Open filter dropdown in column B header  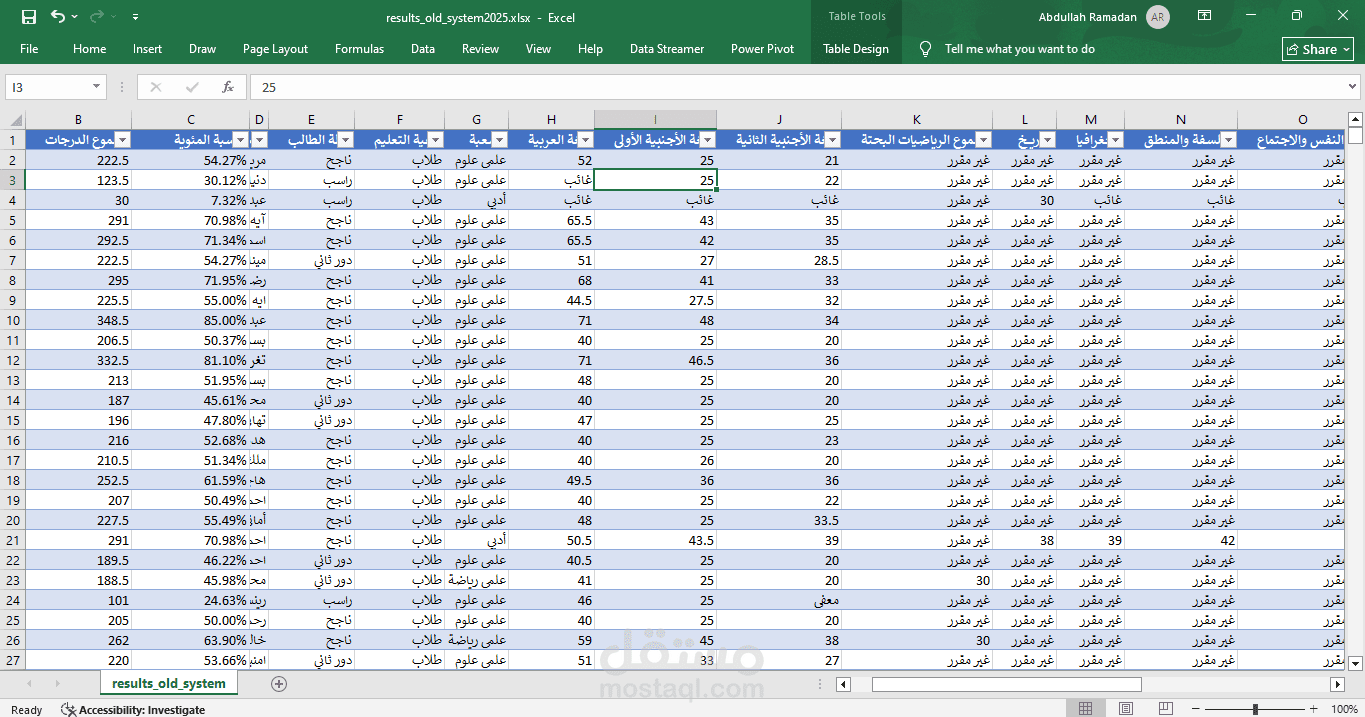[123, 140]
